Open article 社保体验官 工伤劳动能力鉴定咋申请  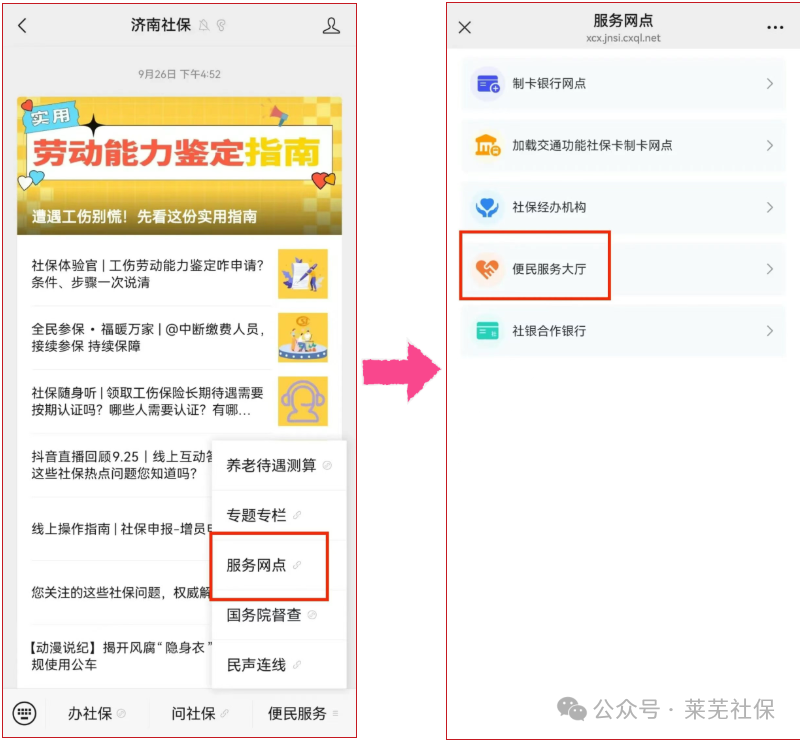click(x=148, y=273)
